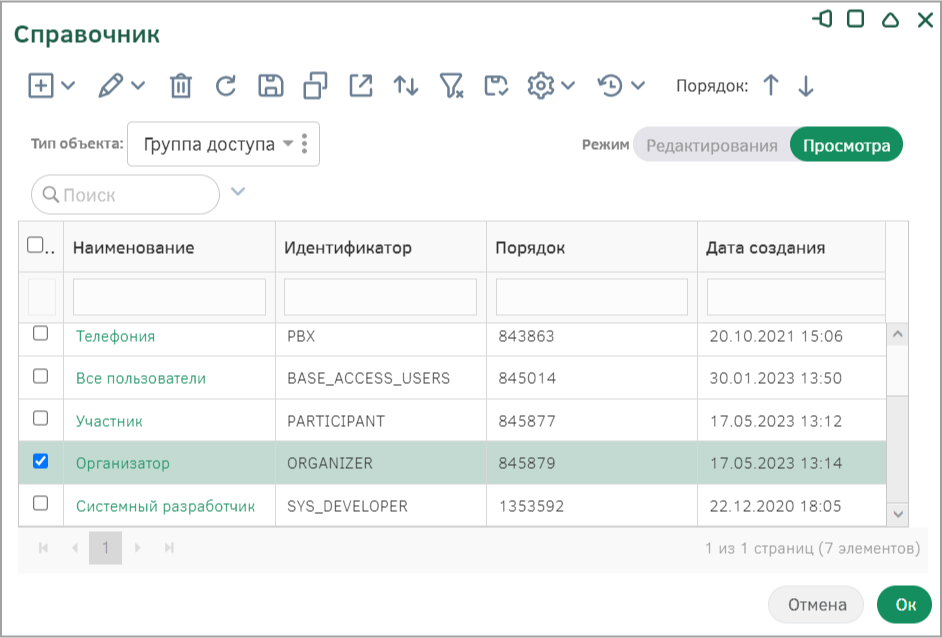Click the Идентификатор column filter field
Image resolution: width=942 pixels, height=638 pixels.
380,297
